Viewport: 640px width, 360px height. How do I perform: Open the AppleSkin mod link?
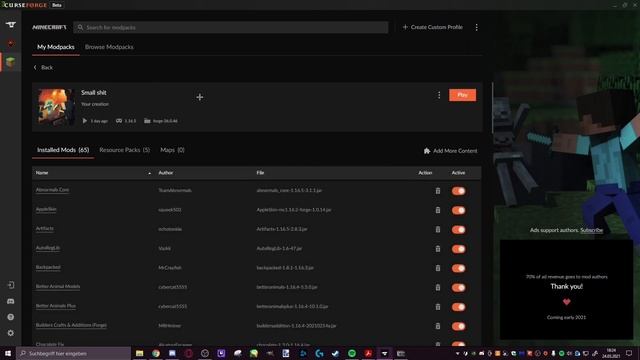(x=46, y=209)
